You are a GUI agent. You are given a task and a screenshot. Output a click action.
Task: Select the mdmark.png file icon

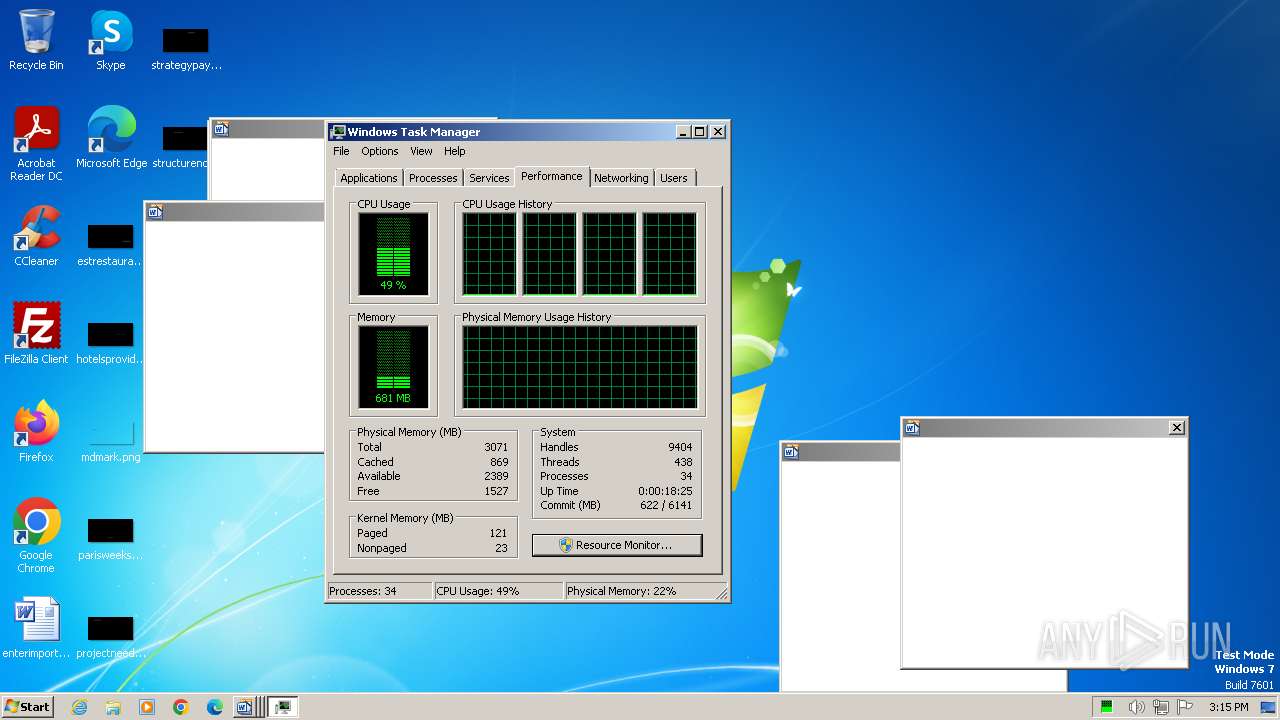(x=110, y=440)
